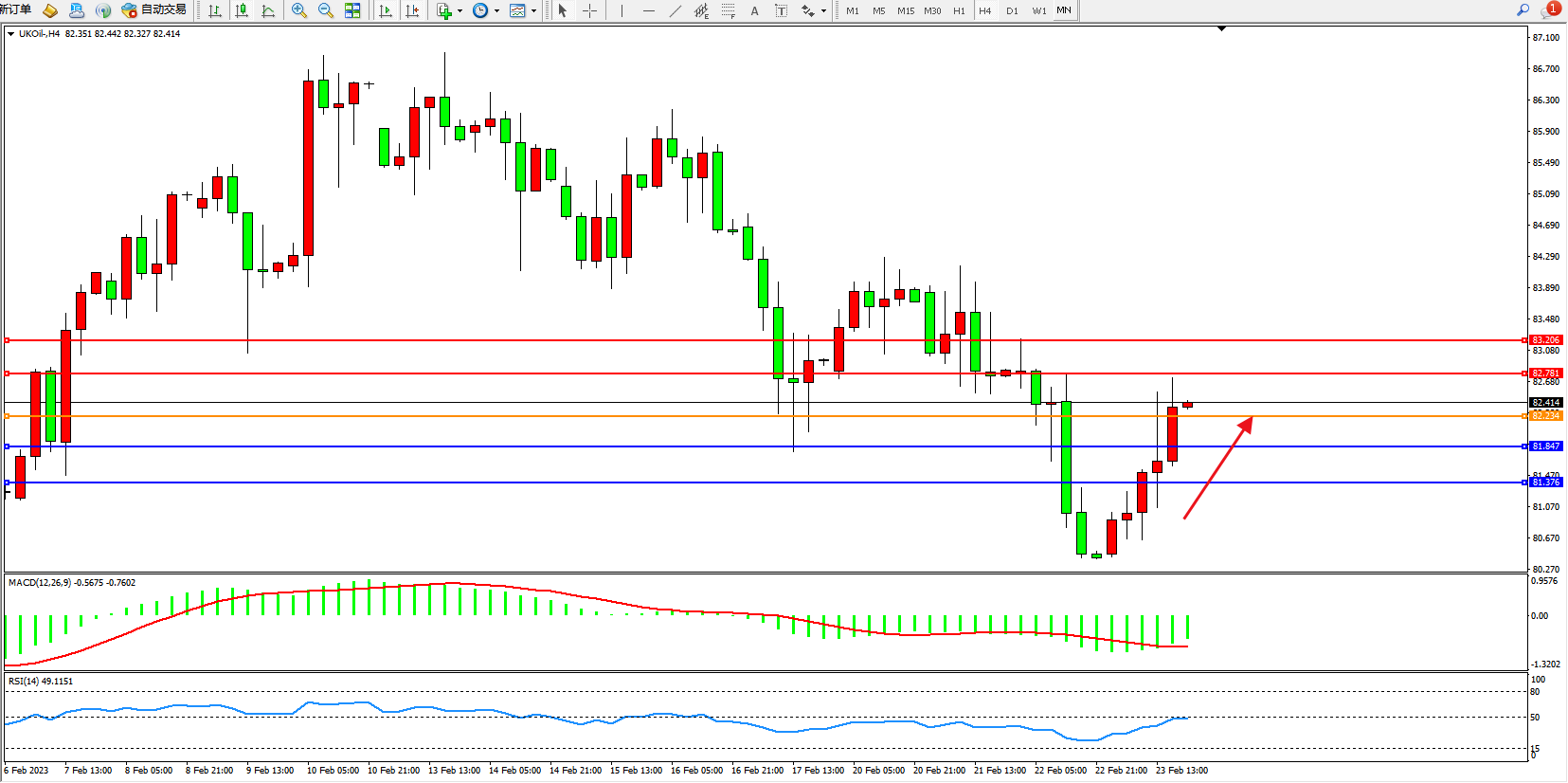Select the Fibonacci retracement tool
The width and height of the screenshot is (1568, 783).
click(x=728, y=10)
